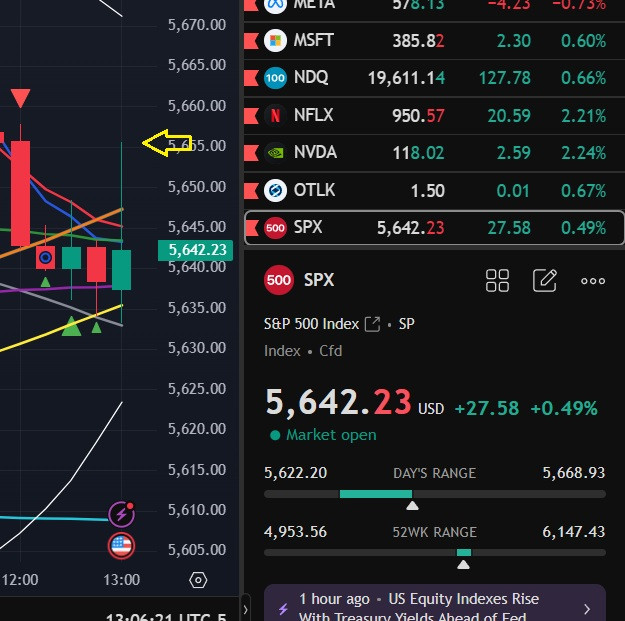Select the latest green candlestick at 13:00
Viewport: 625px width, 621px height.
tap(122, 270)
